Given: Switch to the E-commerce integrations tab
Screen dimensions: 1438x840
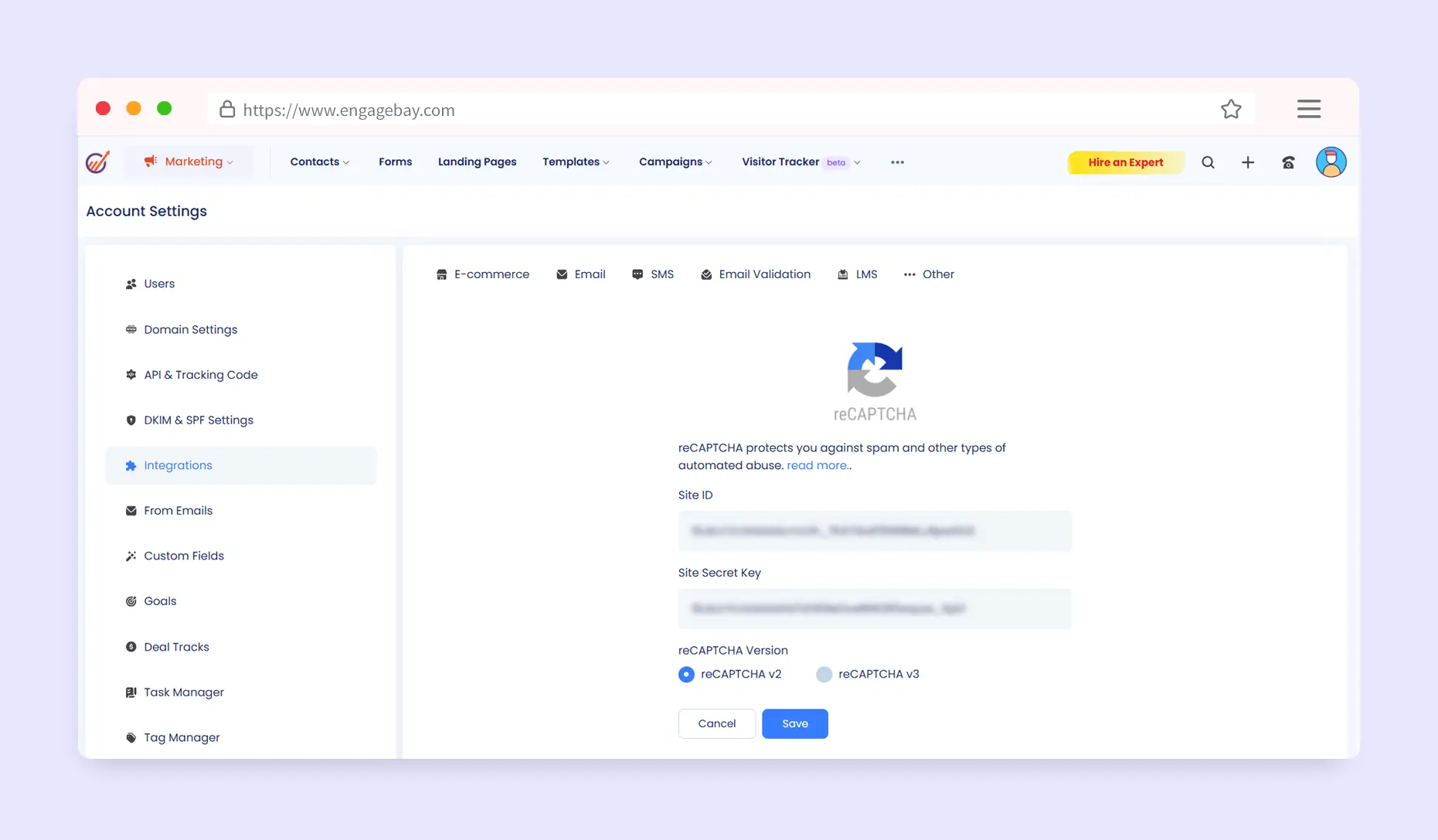Looking at the screenshot, I should 483,274.
